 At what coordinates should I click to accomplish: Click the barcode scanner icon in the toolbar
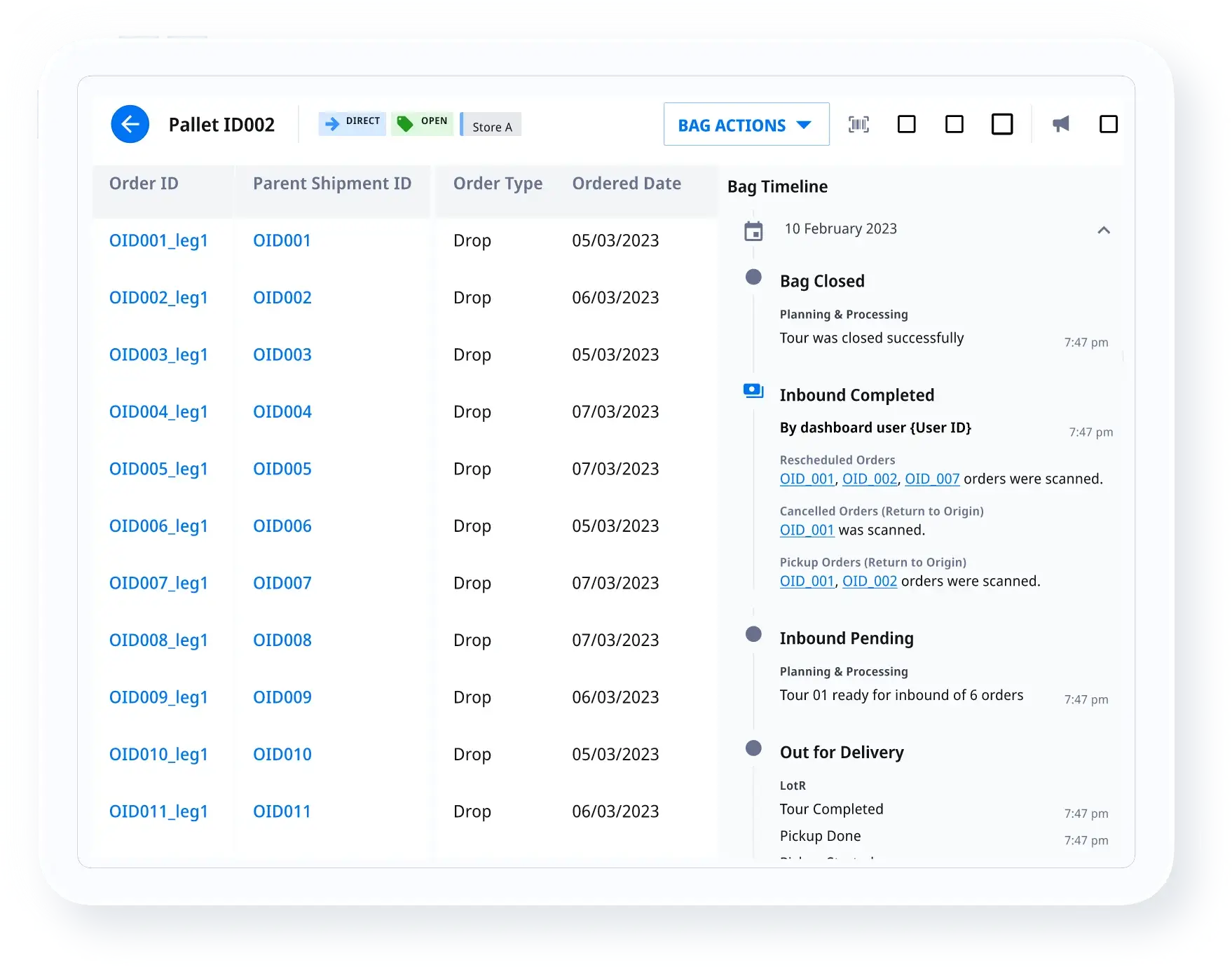[858, 124]
